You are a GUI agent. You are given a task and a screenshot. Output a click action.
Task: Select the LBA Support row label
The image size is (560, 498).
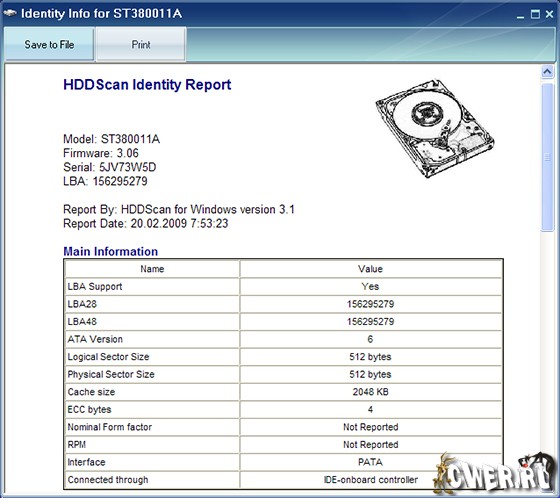coord(95,287)
